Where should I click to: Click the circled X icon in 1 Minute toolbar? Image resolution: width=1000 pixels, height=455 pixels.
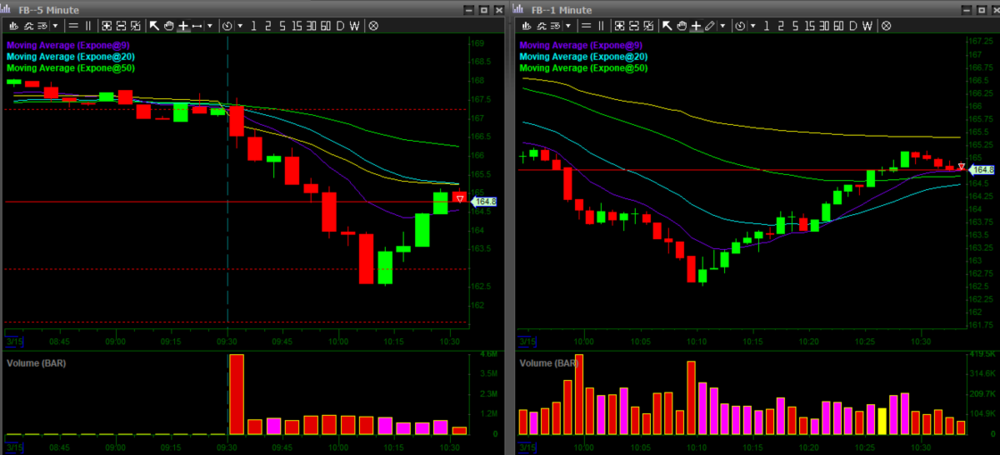pyautogui.click(x=884, y=25)
